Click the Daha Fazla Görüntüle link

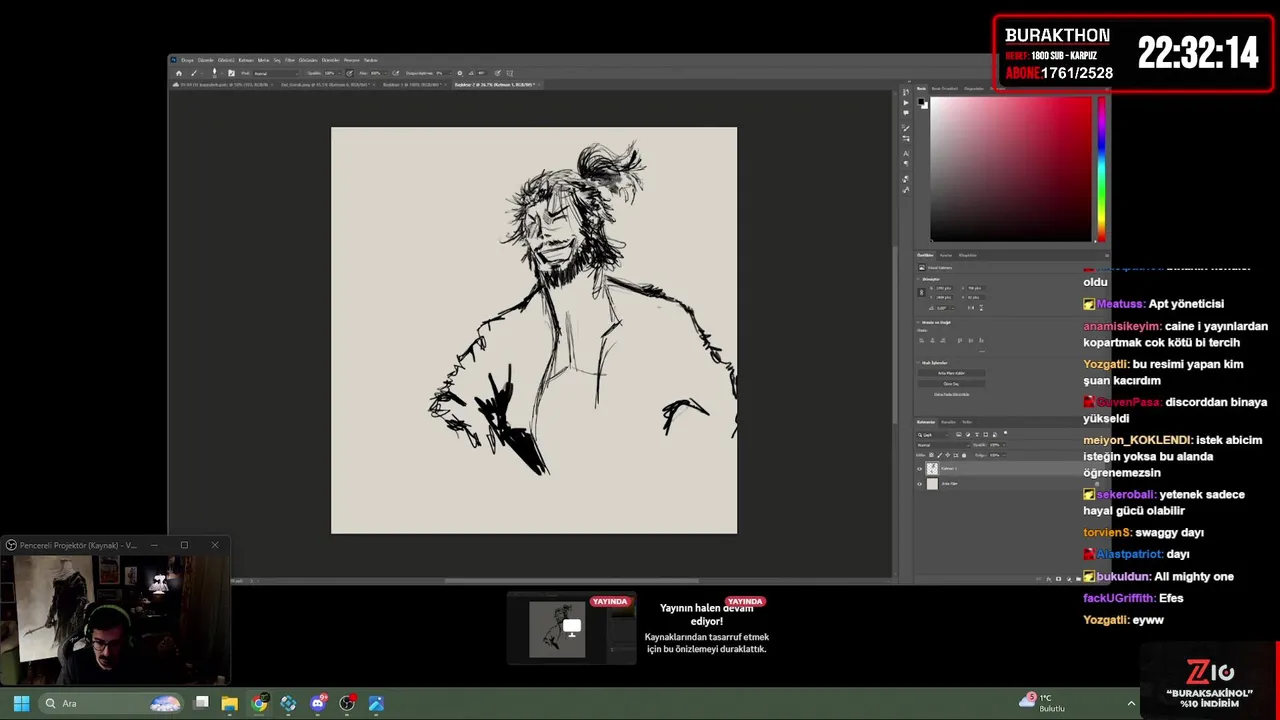tap(951, 394)
